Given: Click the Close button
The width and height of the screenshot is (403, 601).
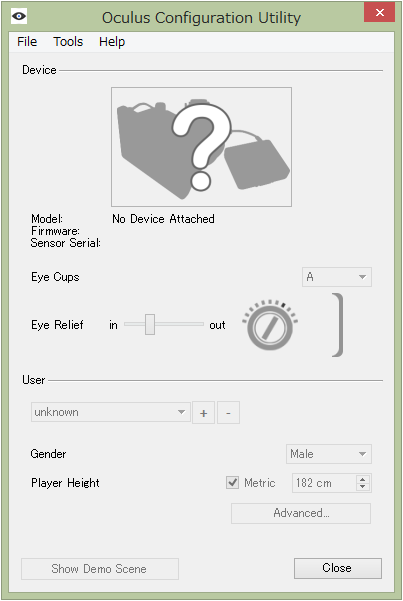Looking at the screenshot, I should pos(338,568).
